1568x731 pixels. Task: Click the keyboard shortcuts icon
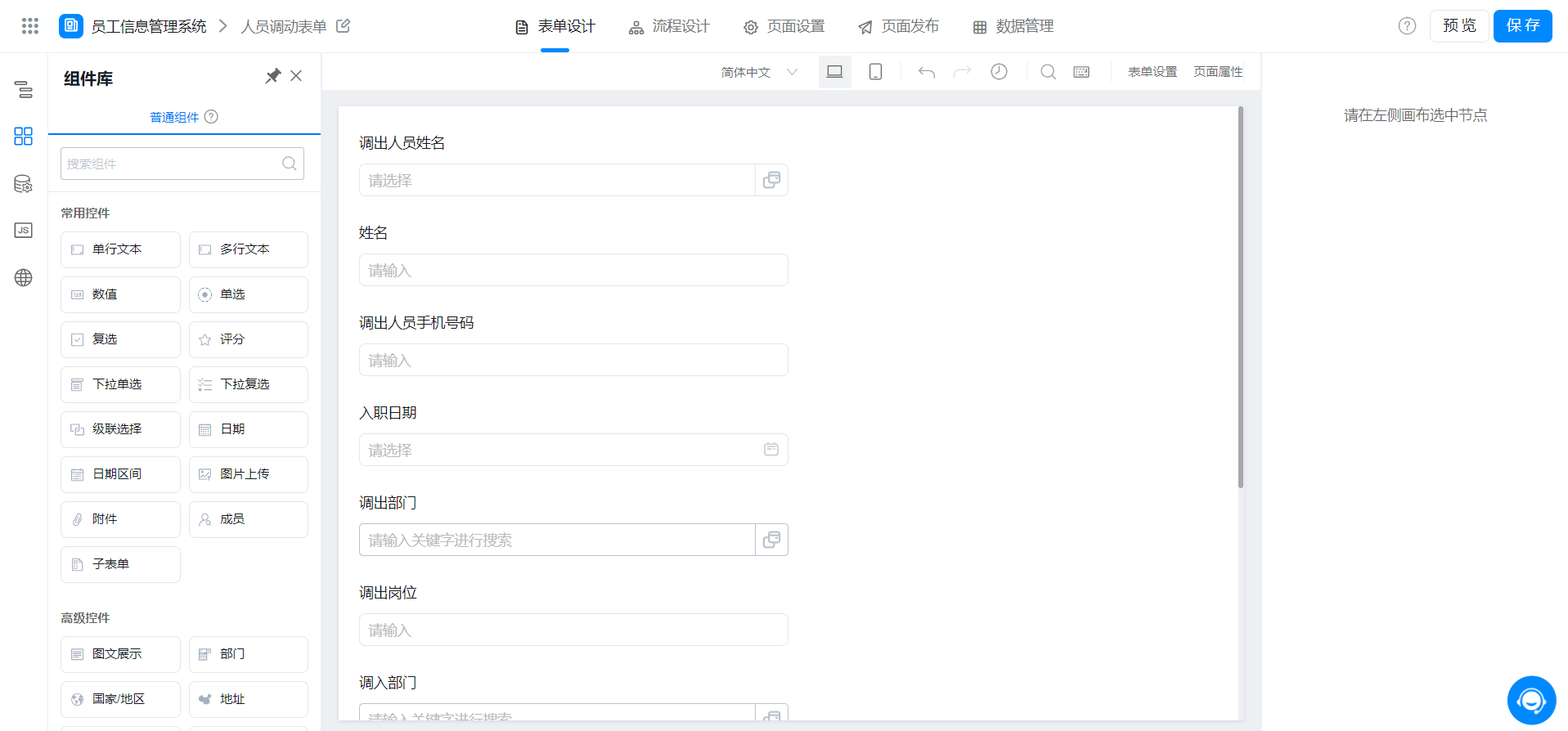pos(1081,72)
